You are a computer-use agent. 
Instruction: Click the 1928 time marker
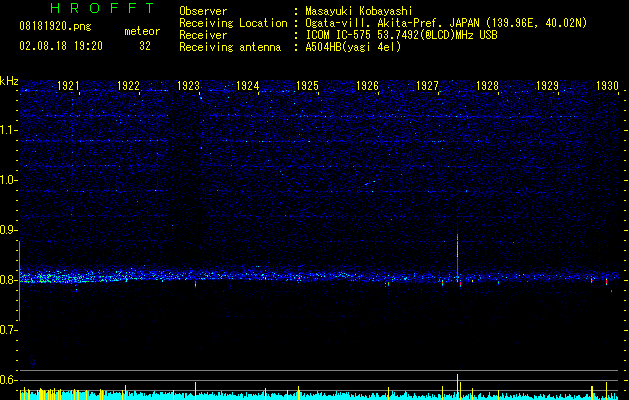pyautogui.click(x=487, y=85)
